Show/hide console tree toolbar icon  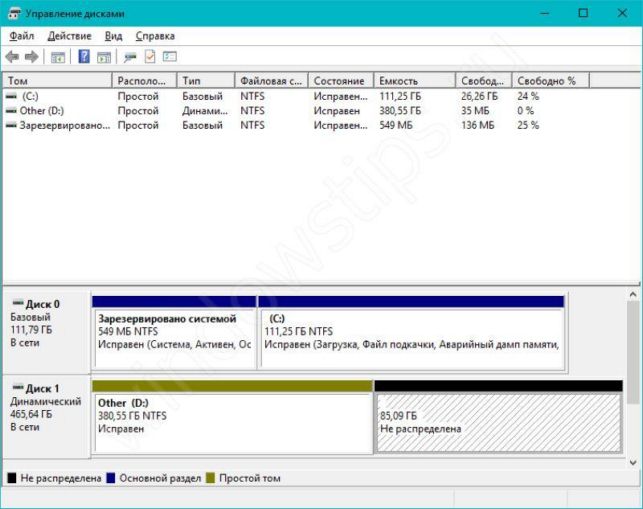58,57
